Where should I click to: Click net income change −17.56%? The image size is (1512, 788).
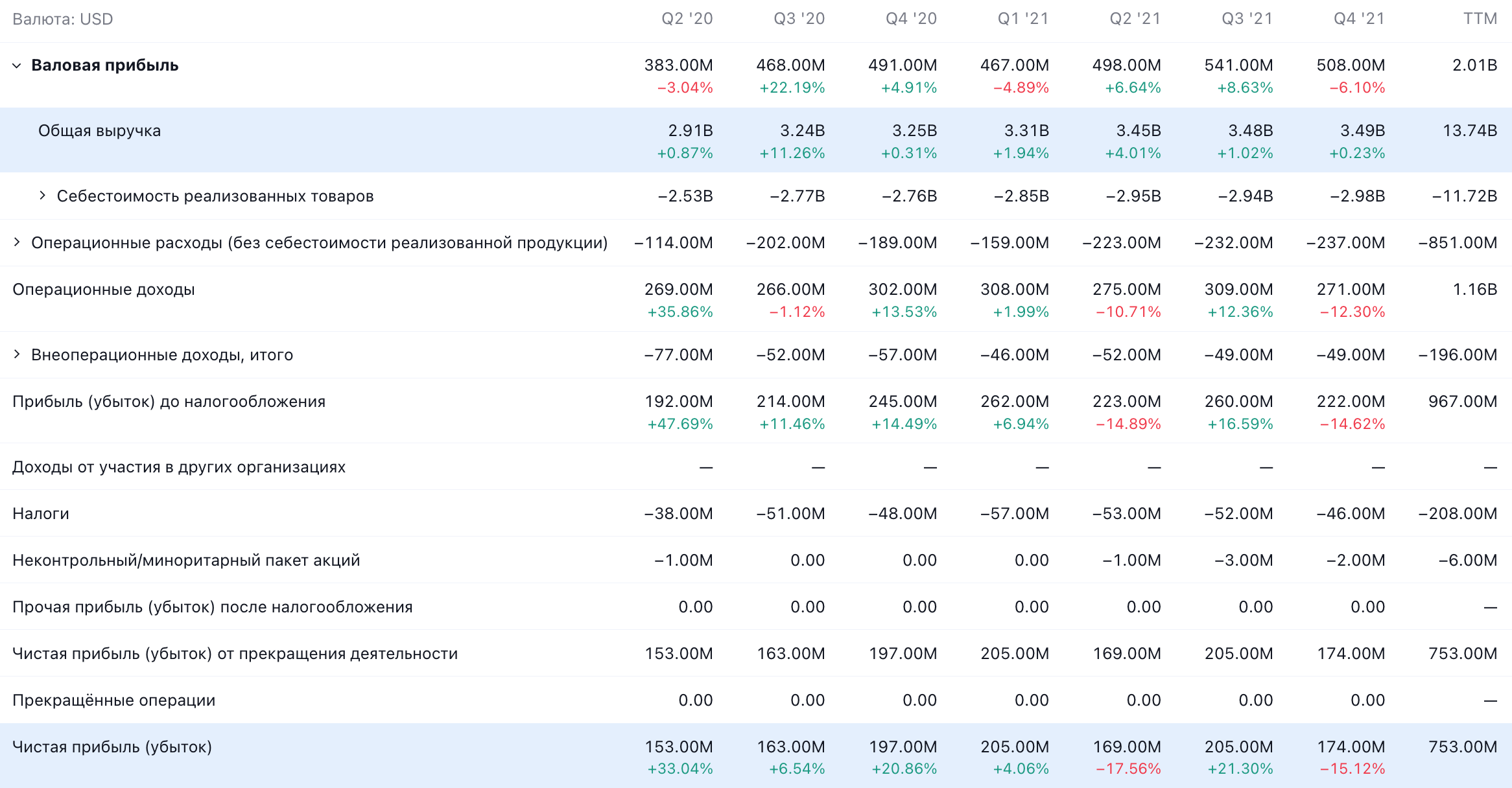click(x=1128, y=769)
